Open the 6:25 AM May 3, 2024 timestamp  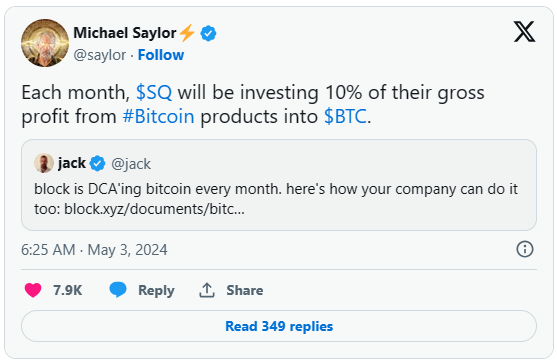[x=94, y=250]
